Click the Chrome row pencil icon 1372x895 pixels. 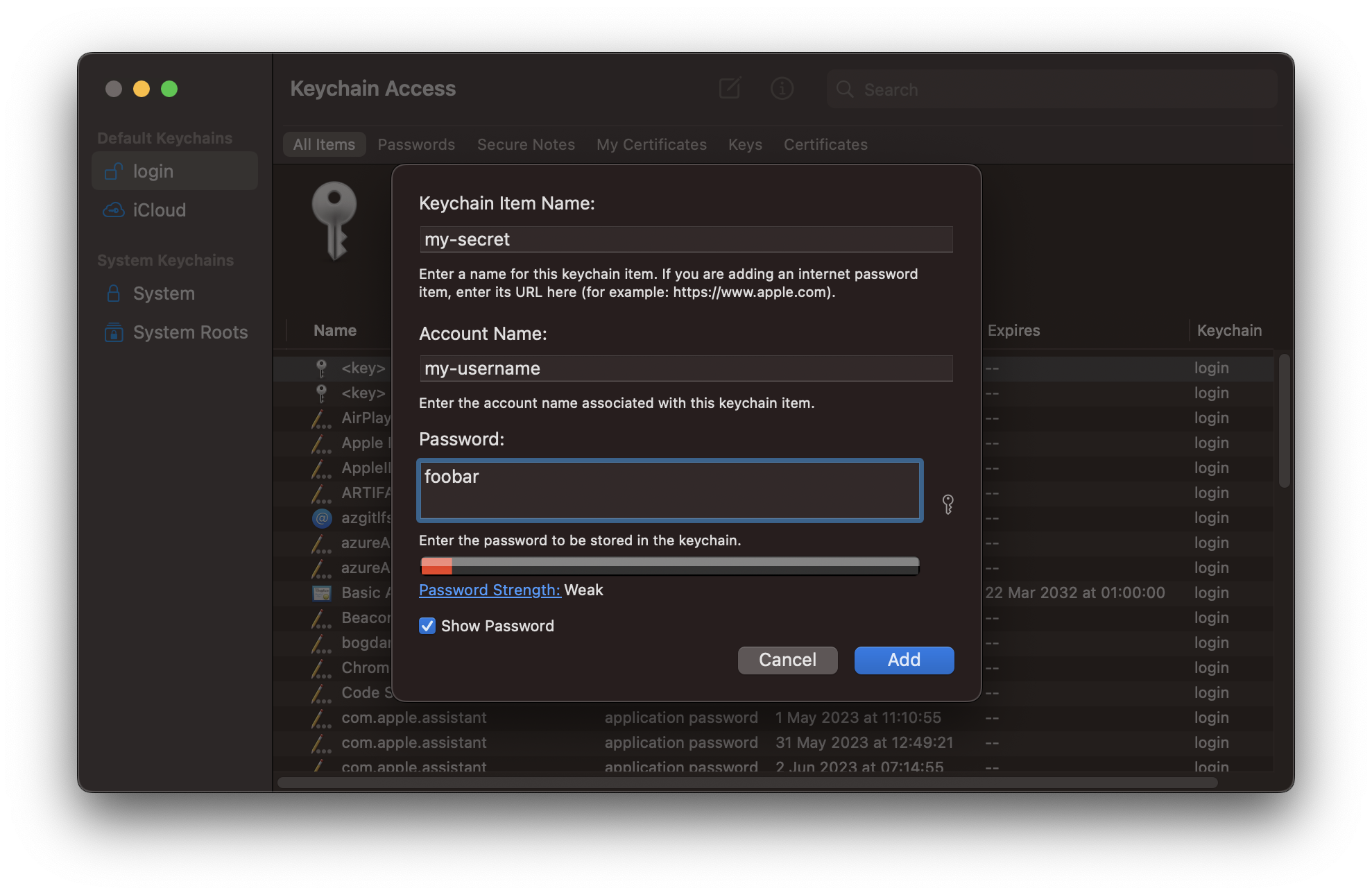(x=320, y=668)
